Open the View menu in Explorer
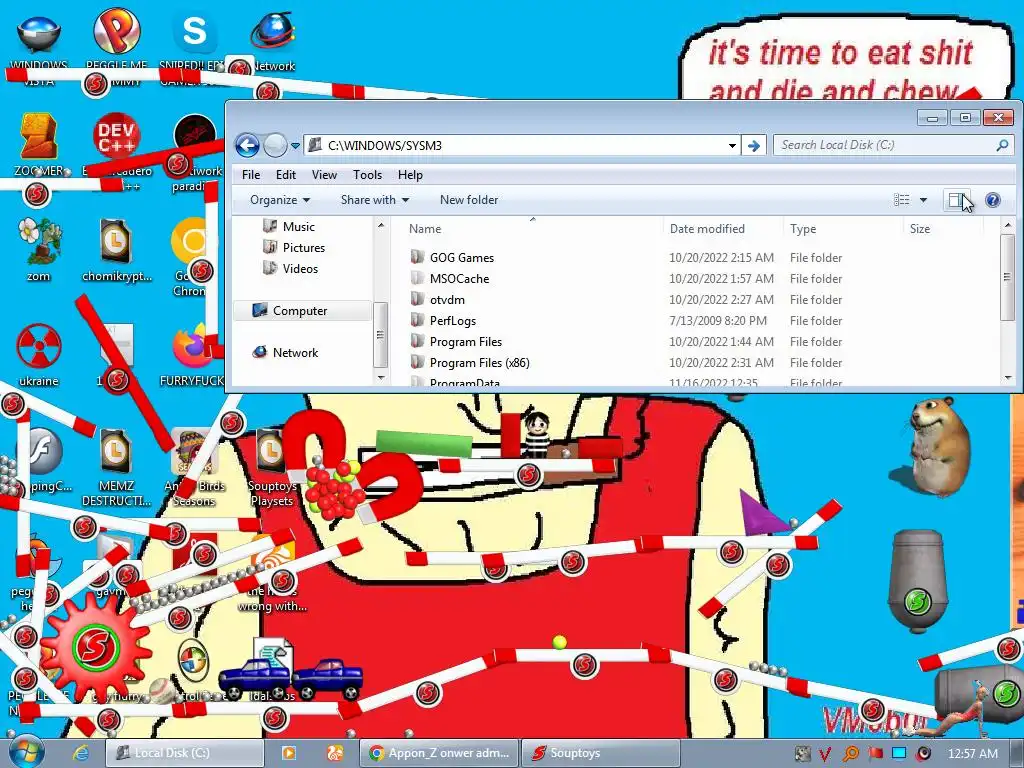Screen dimensions: 1024x768 click(x=324, y=175)
